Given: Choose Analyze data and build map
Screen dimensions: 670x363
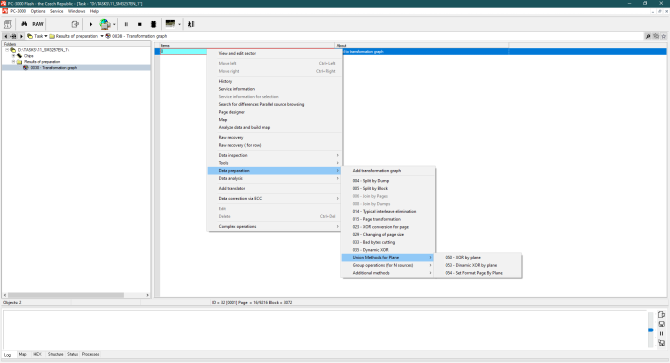Looking at the screenshot, I should [x=274, y=127].
